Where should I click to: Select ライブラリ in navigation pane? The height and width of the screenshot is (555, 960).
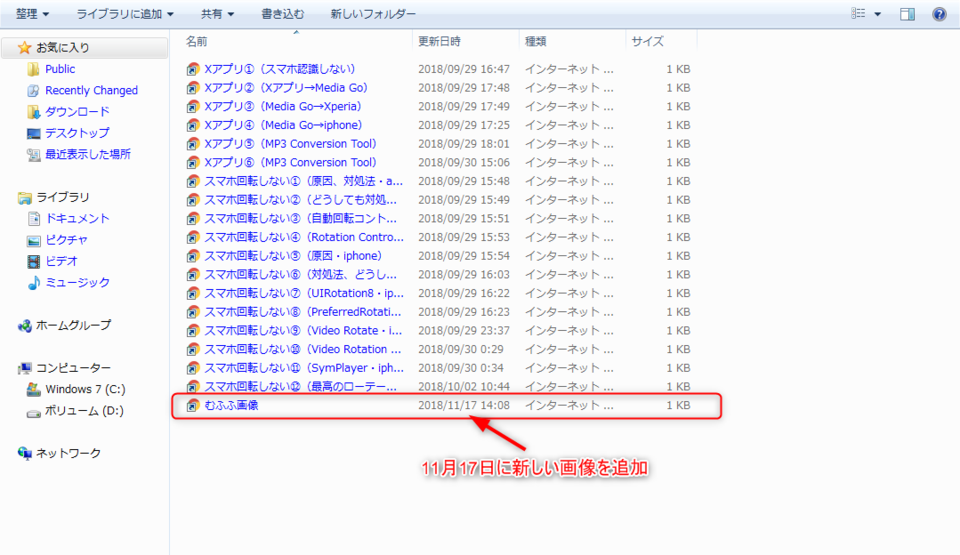[62, 197]
